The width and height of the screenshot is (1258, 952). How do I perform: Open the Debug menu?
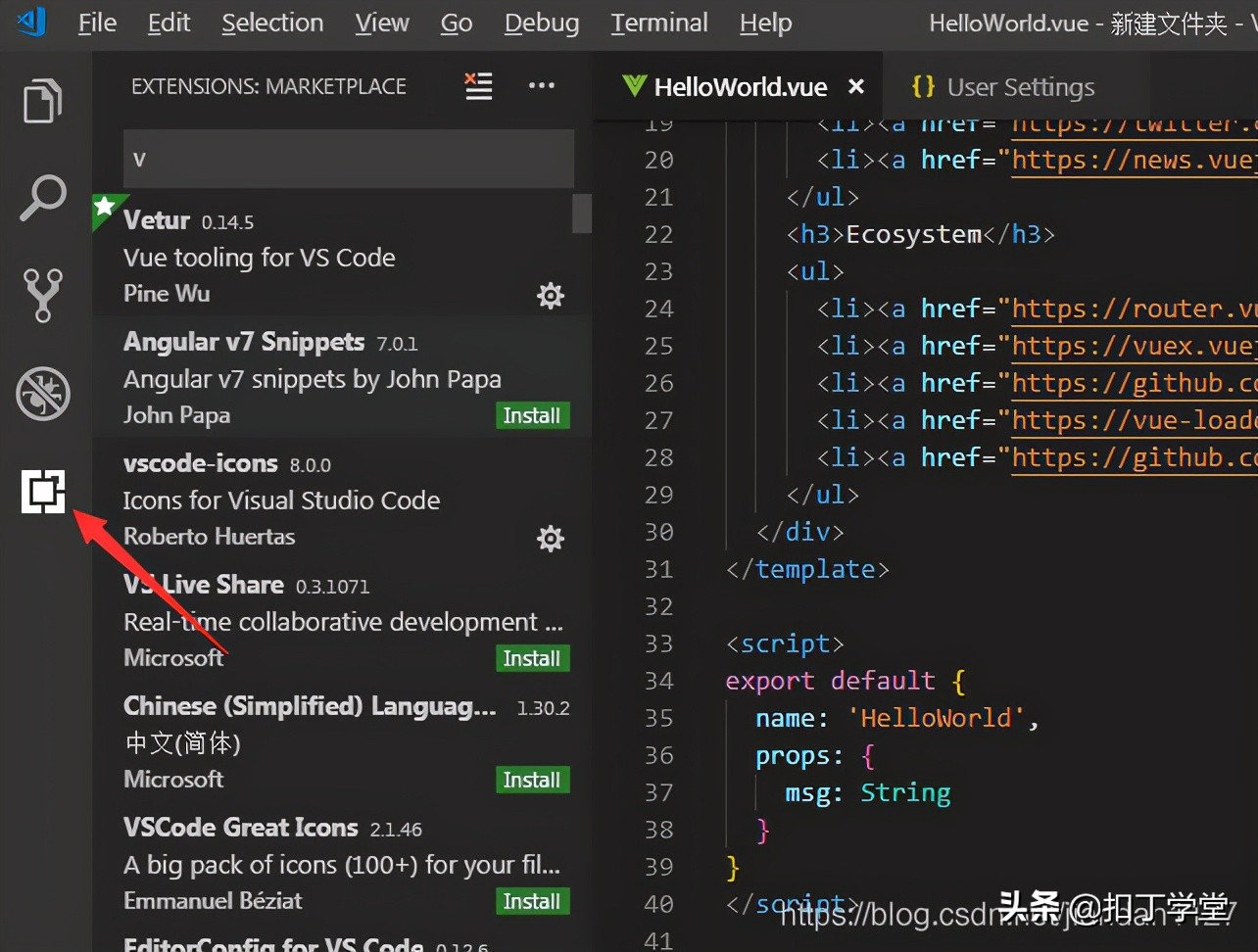click(542, 23)
